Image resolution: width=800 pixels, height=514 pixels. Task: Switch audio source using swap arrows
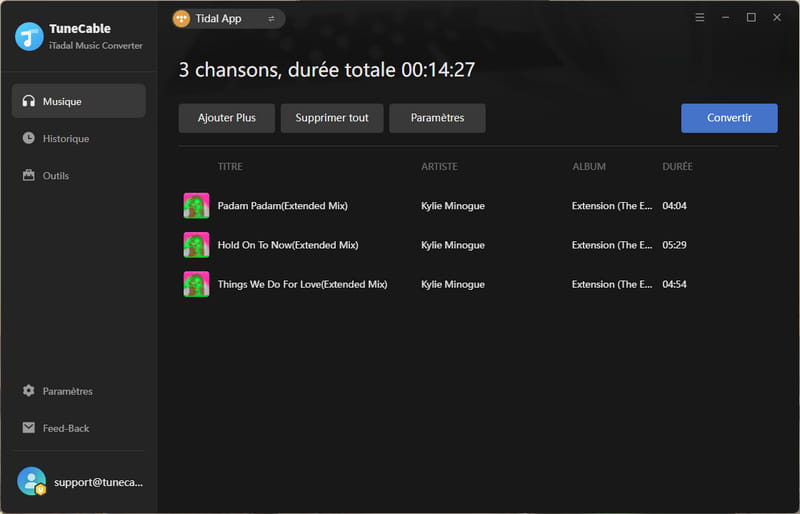[271, 19]
